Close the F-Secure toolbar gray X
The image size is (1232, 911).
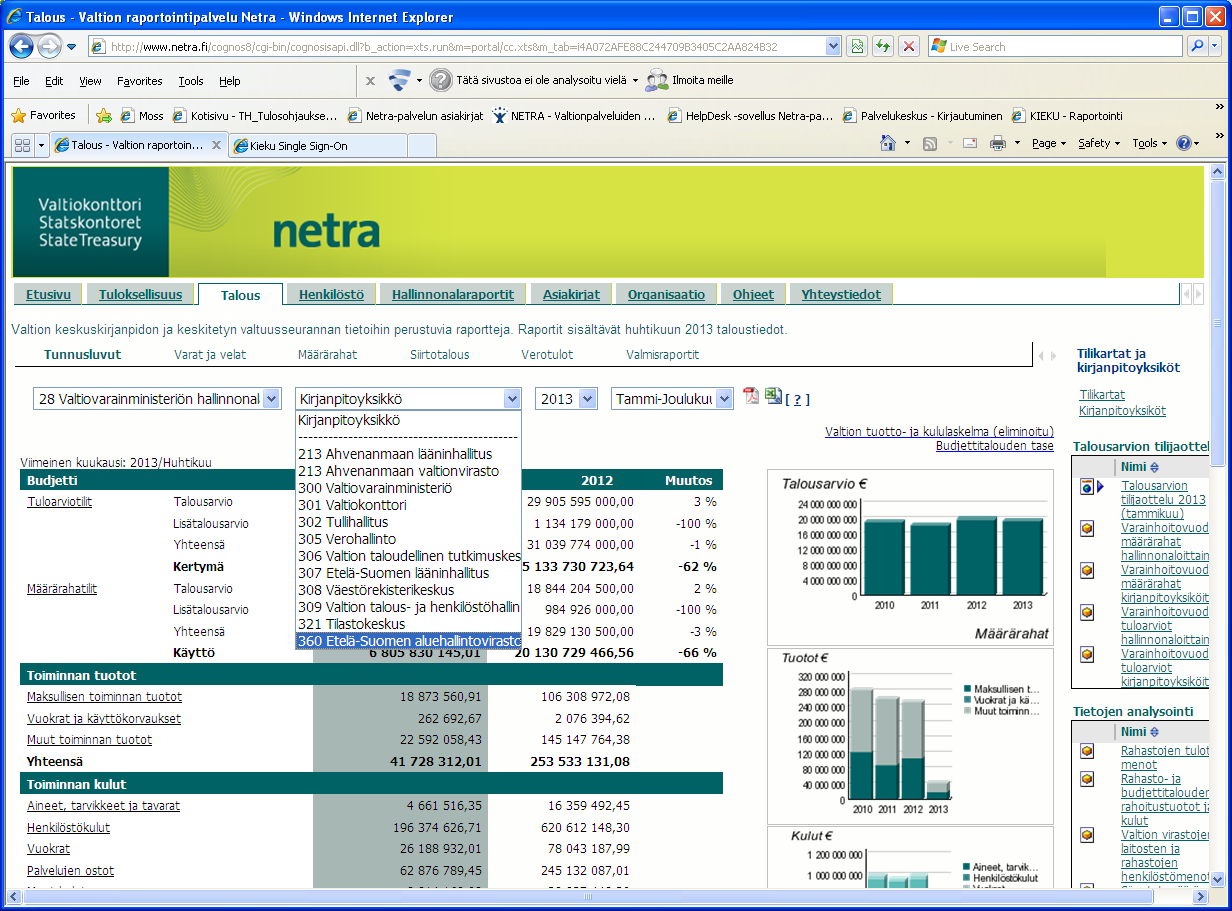370,81
